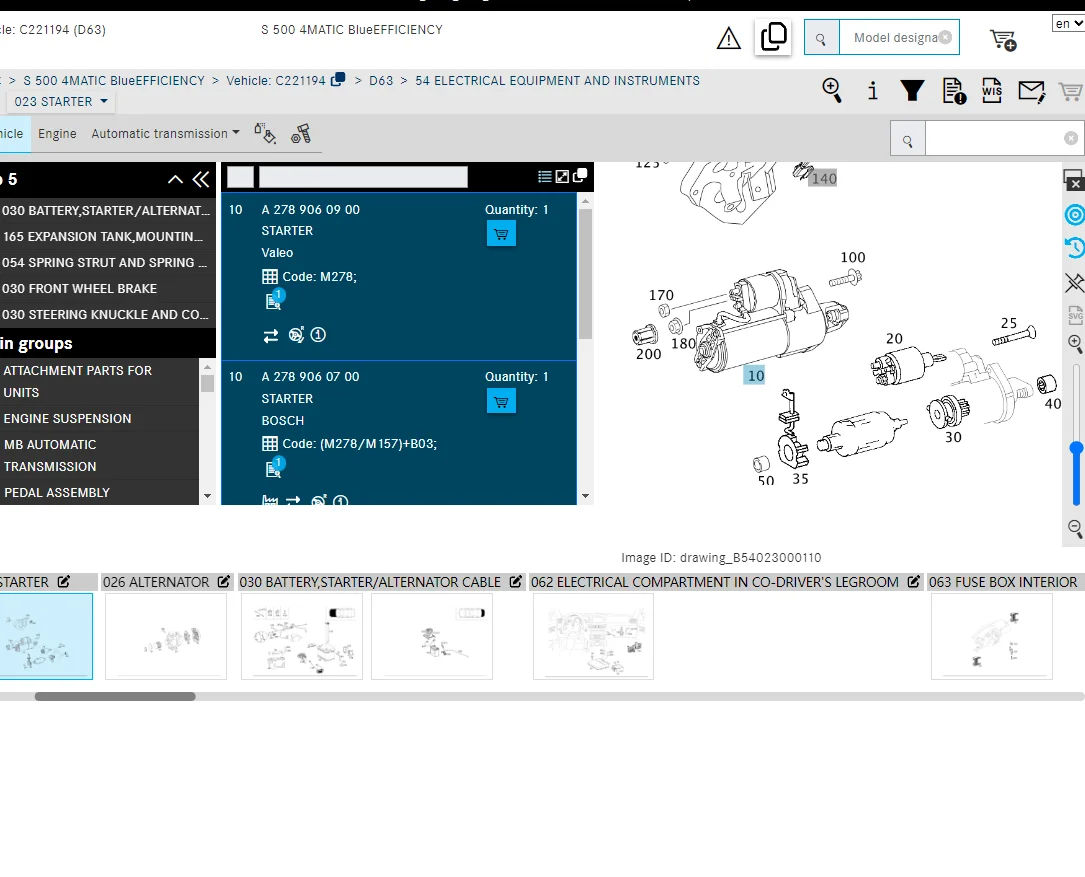Click the Model designation input field
This screenshot has height=877, width=1085.
pyautogui.click(x=899, y=38)
